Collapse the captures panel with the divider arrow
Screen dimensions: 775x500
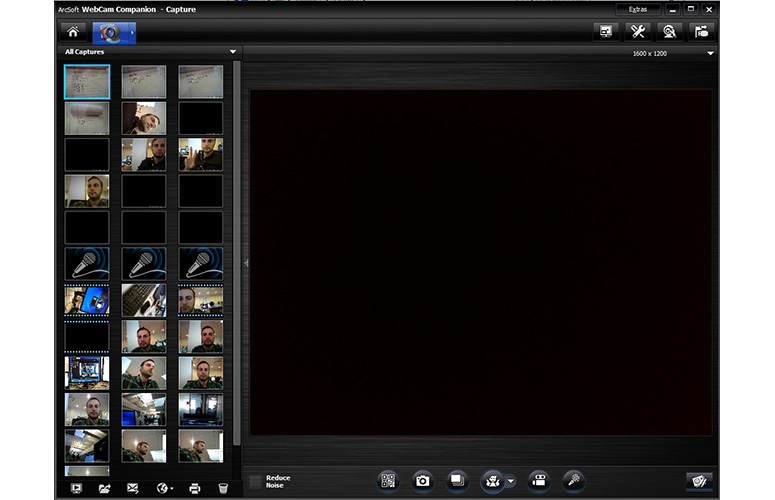click(x=246, y=263)
